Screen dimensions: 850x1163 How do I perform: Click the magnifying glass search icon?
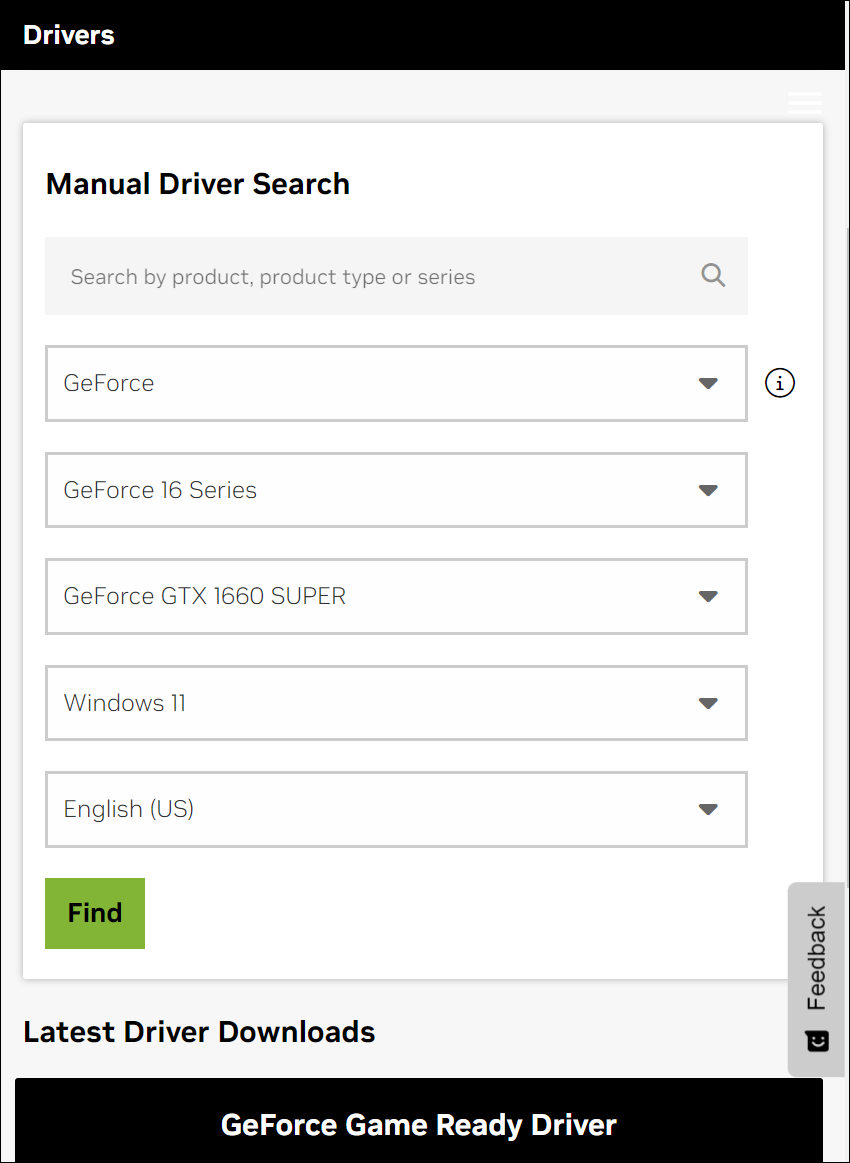point(713,276)
